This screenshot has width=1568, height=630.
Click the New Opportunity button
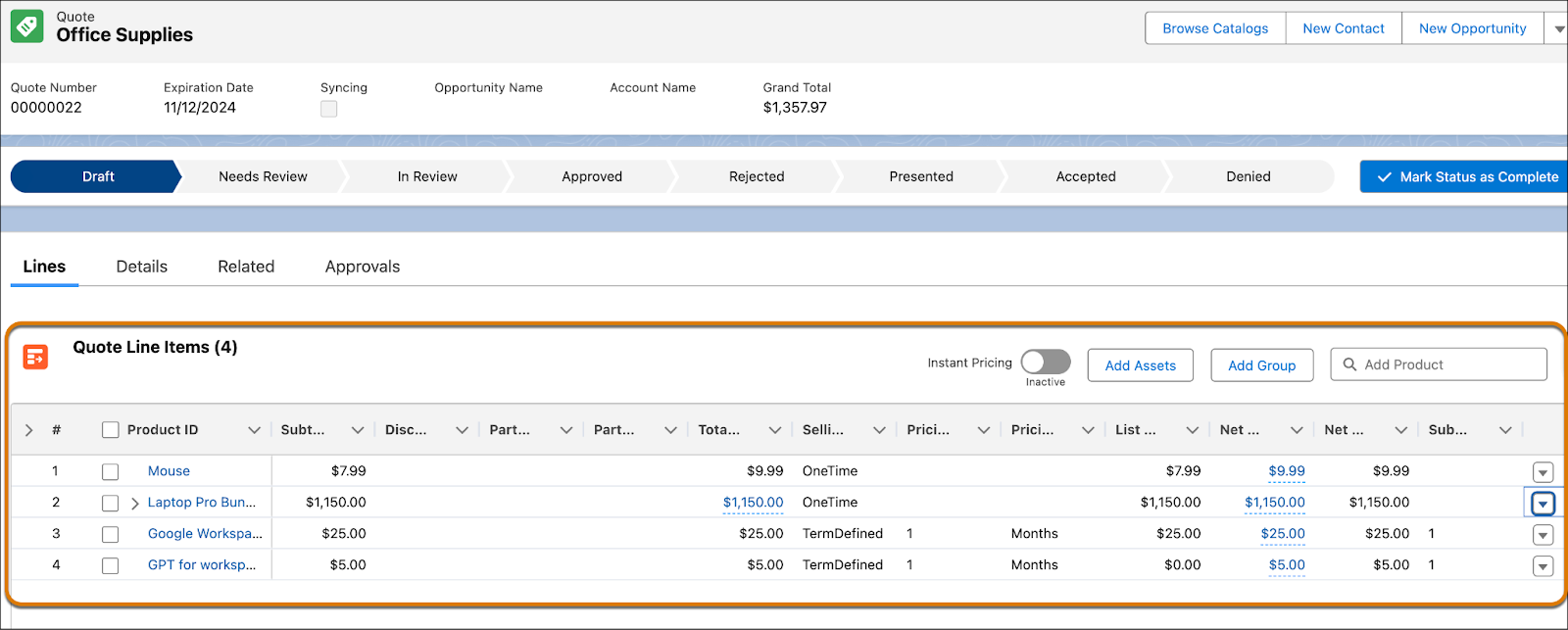(x=1473, y=28)
